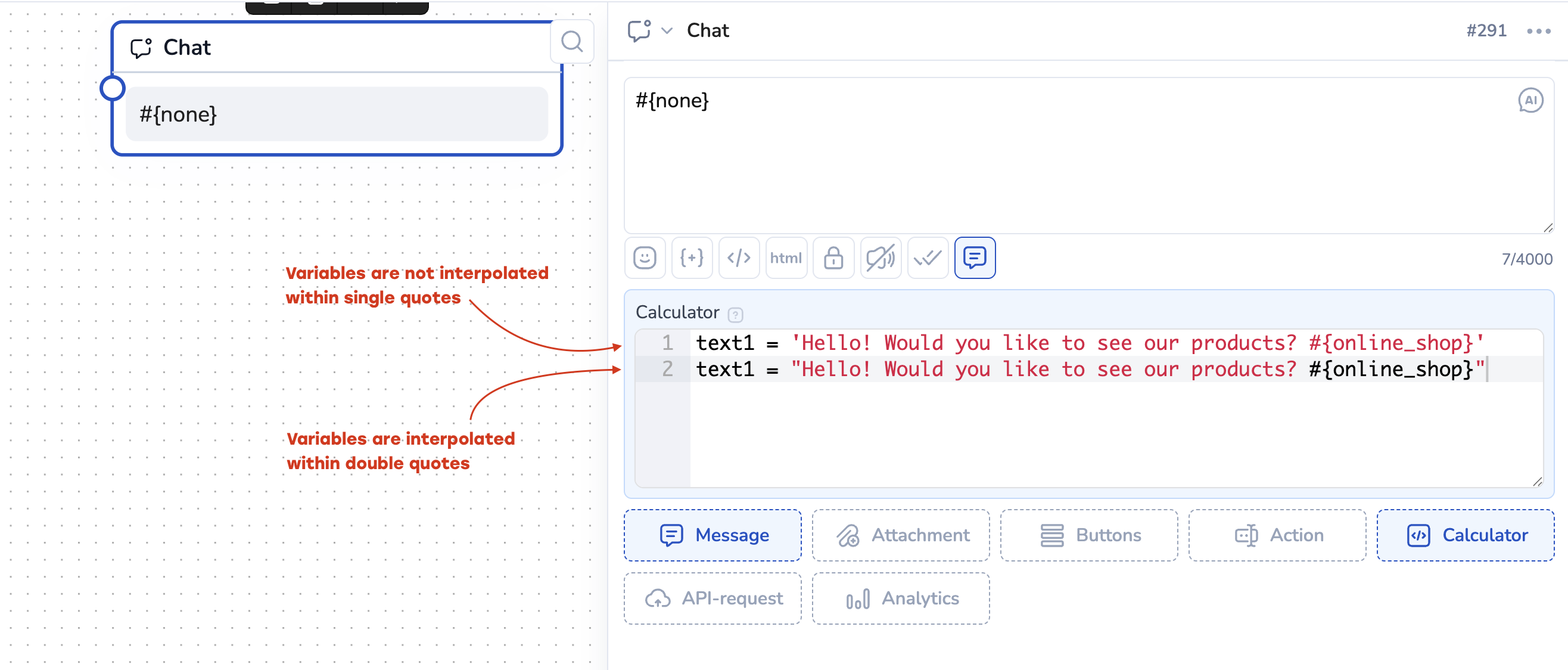Click the AI assistant icon
This screenshot has width=1568, height=670.
click(1530, 101)
